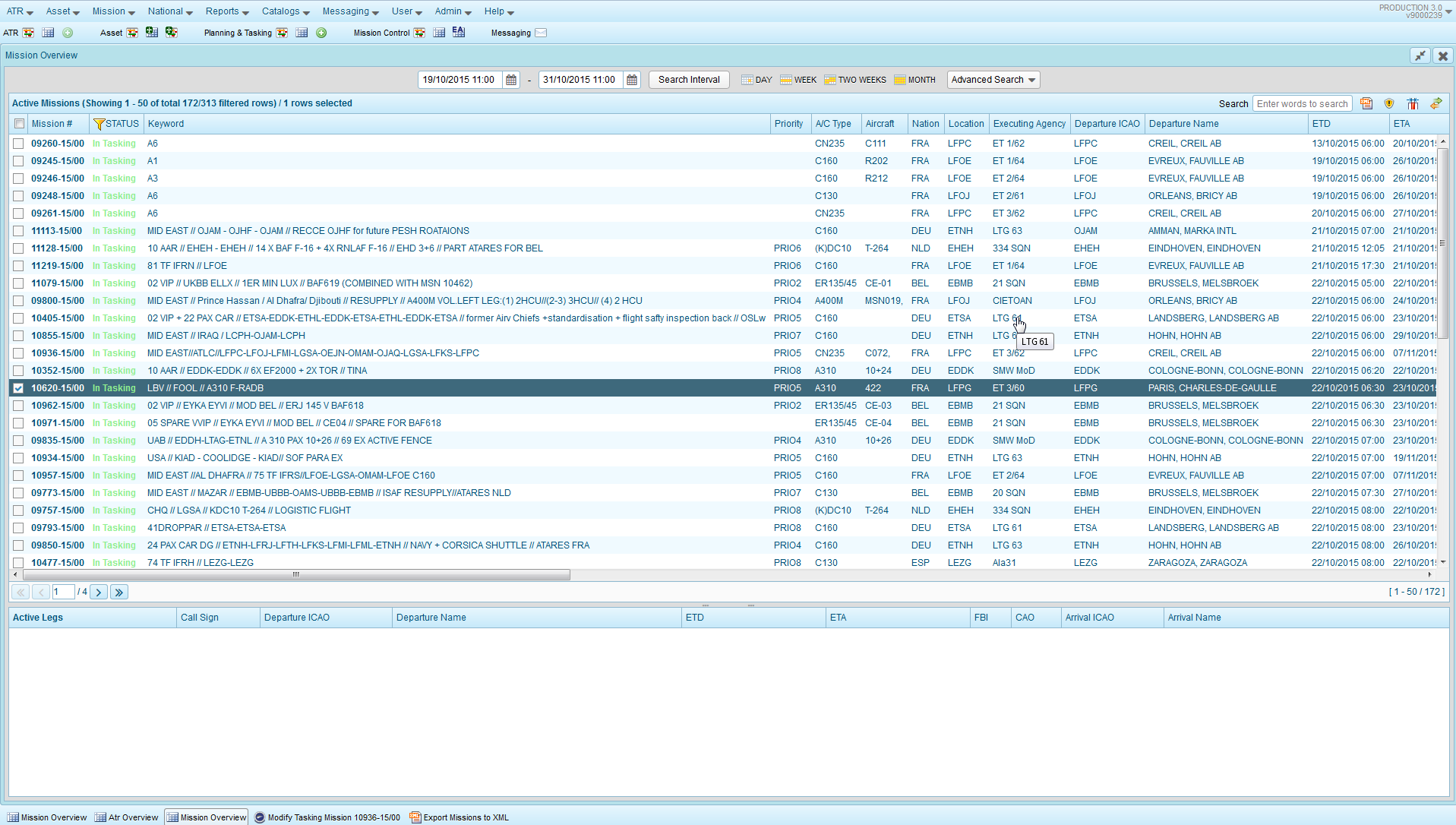This screenshot has width=1456, height=825.
Task: Switch to the Atr Overview bottom tab
Action: click(127, 817)
